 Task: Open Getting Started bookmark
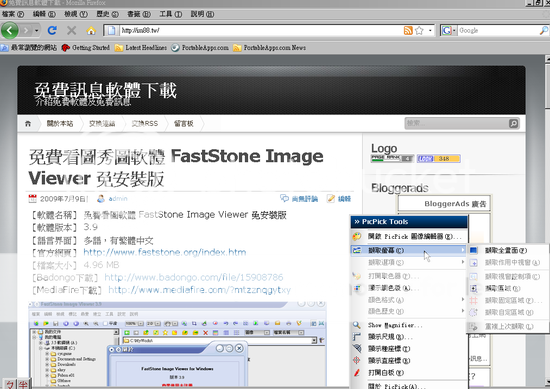[86, 48]
